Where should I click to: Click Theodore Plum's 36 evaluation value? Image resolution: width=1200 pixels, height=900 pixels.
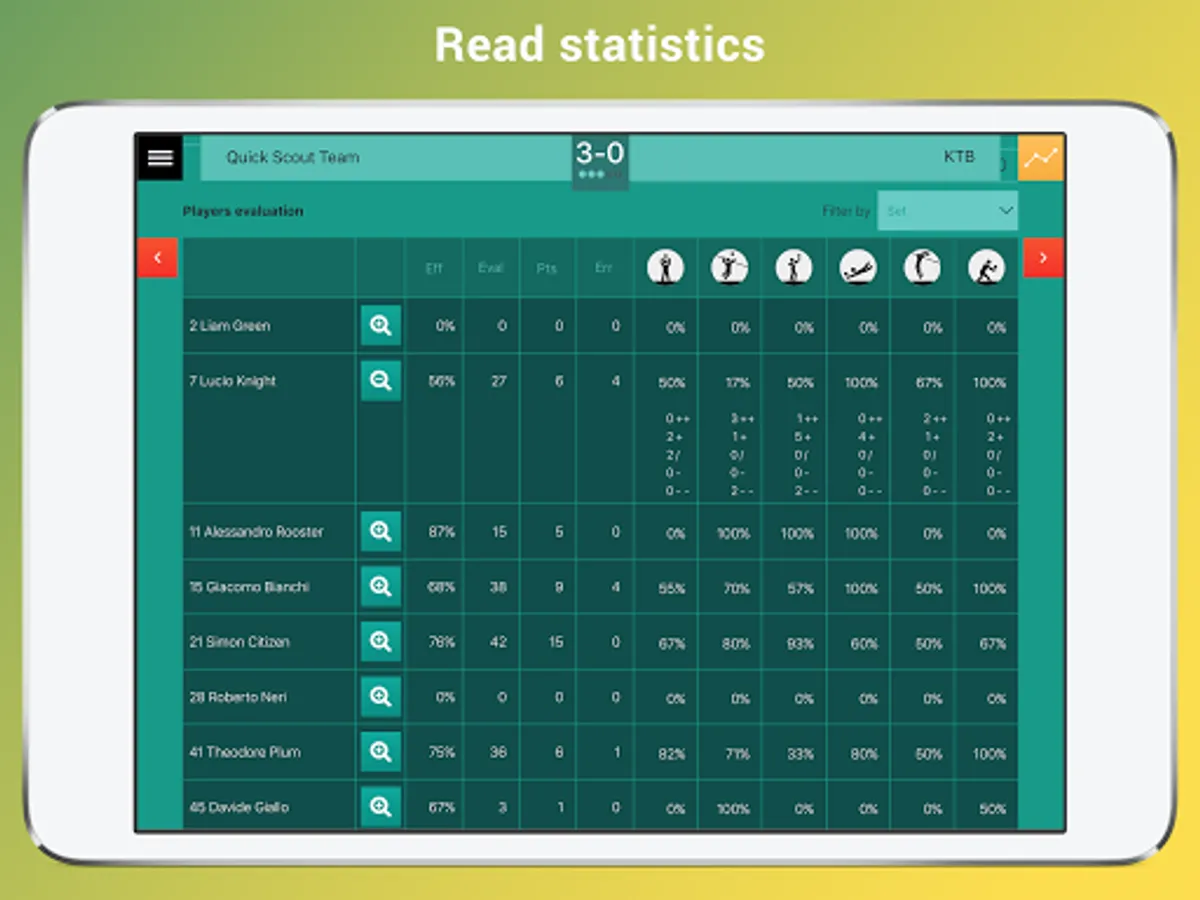[498, 752]
